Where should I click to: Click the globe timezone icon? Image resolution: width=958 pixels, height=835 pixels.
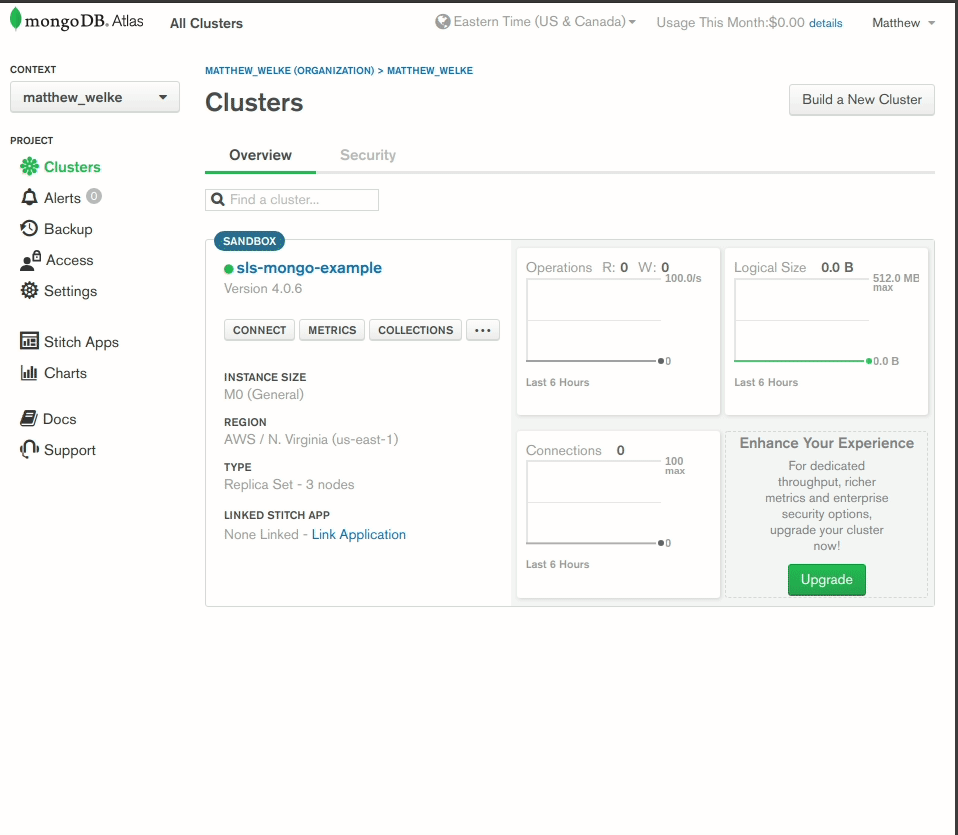coord(442,22)
